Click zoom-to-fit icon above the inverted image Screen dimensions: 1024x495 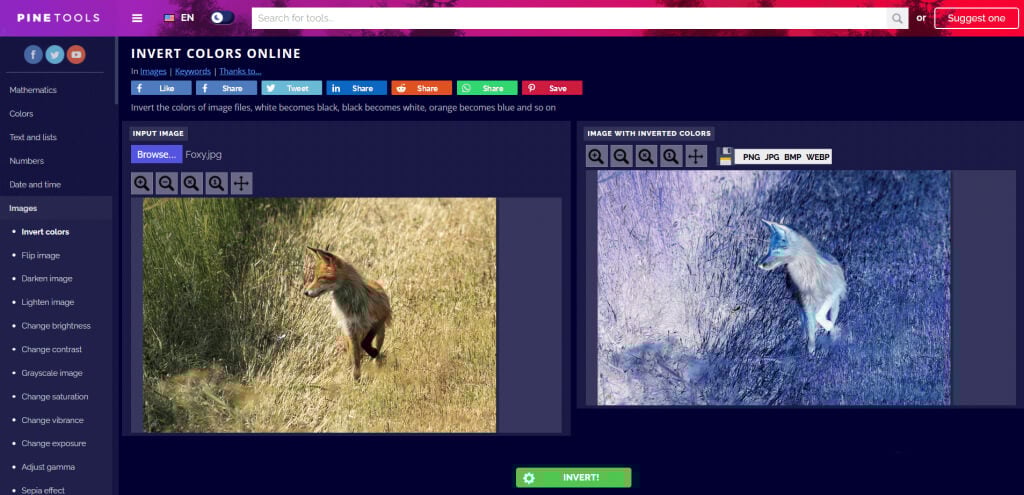pyautogui.click(x=646, y=156)
